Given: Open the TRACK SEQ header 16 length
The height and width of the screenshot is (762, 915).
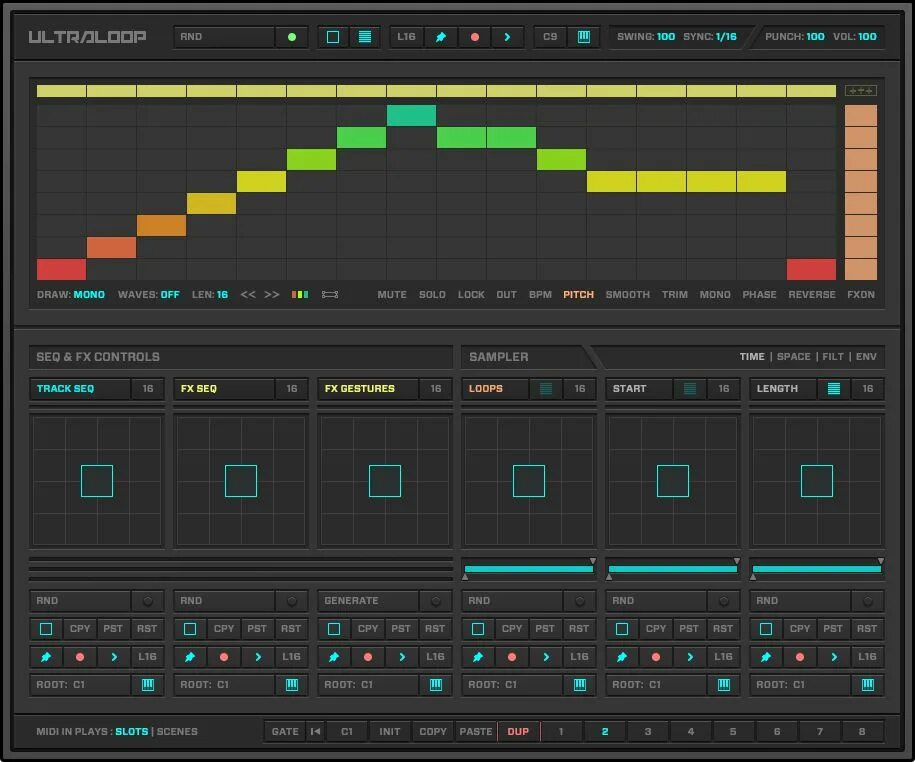Looking at the screenshot, I should 148,389.
